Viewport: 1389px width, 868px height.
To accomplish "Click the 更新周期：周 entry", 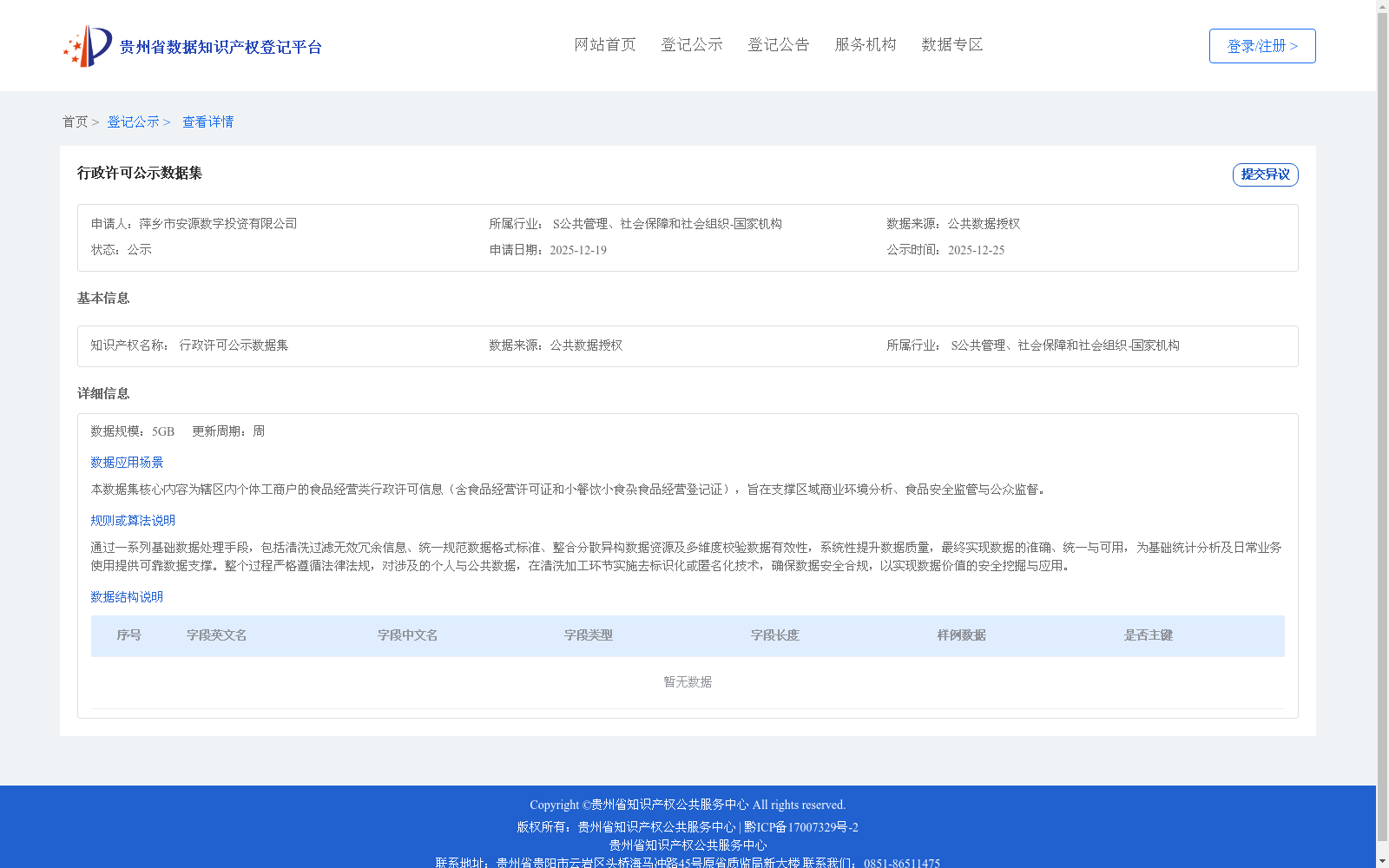I will [x=228, y=431].
